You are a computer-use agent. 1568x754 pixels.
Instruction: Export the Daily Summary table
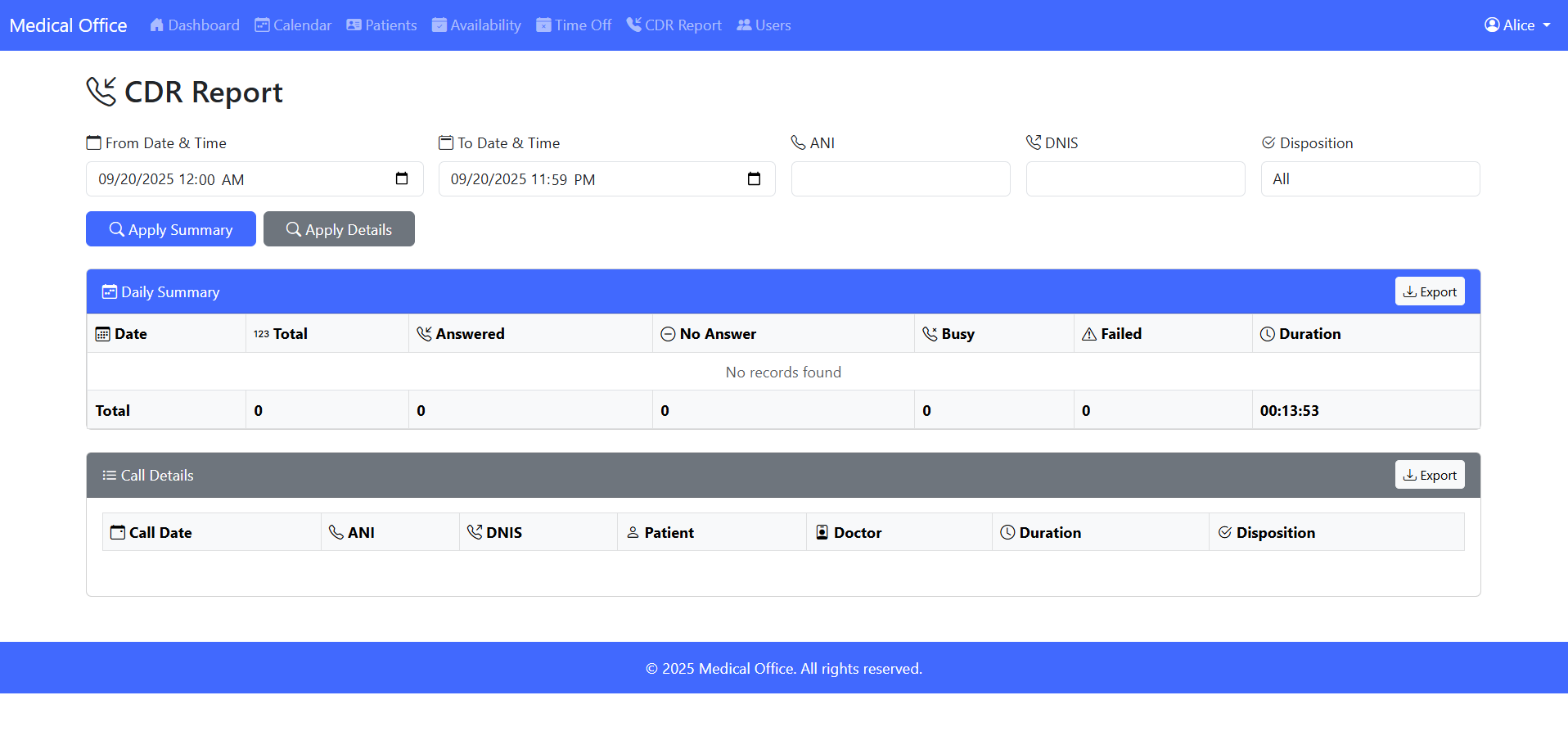point(1429,291)
